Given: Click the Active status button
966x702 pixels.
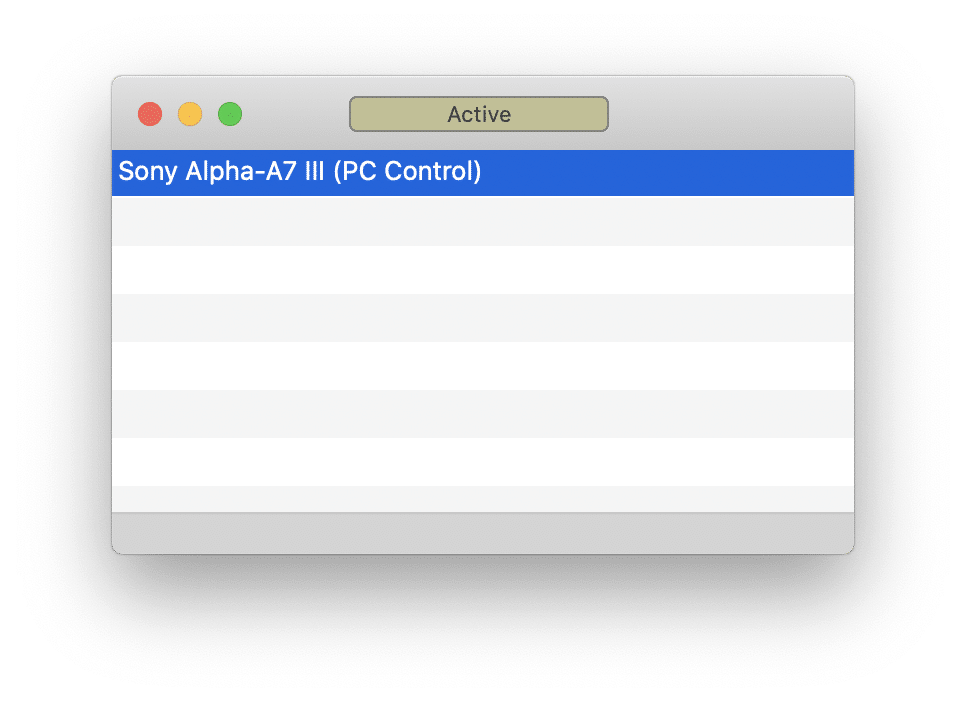Looking at the screenshot, I should pyautogui.click(x=478, y=114).
